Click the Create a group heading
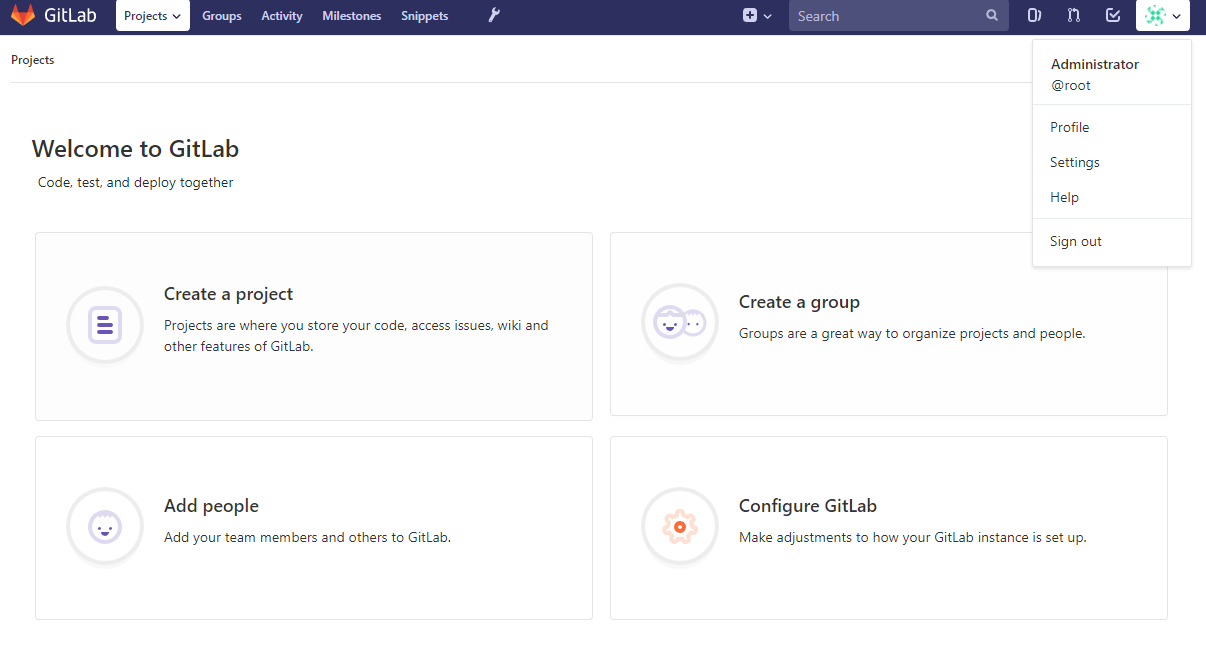1206x647 pixels. tap(799, 302)
